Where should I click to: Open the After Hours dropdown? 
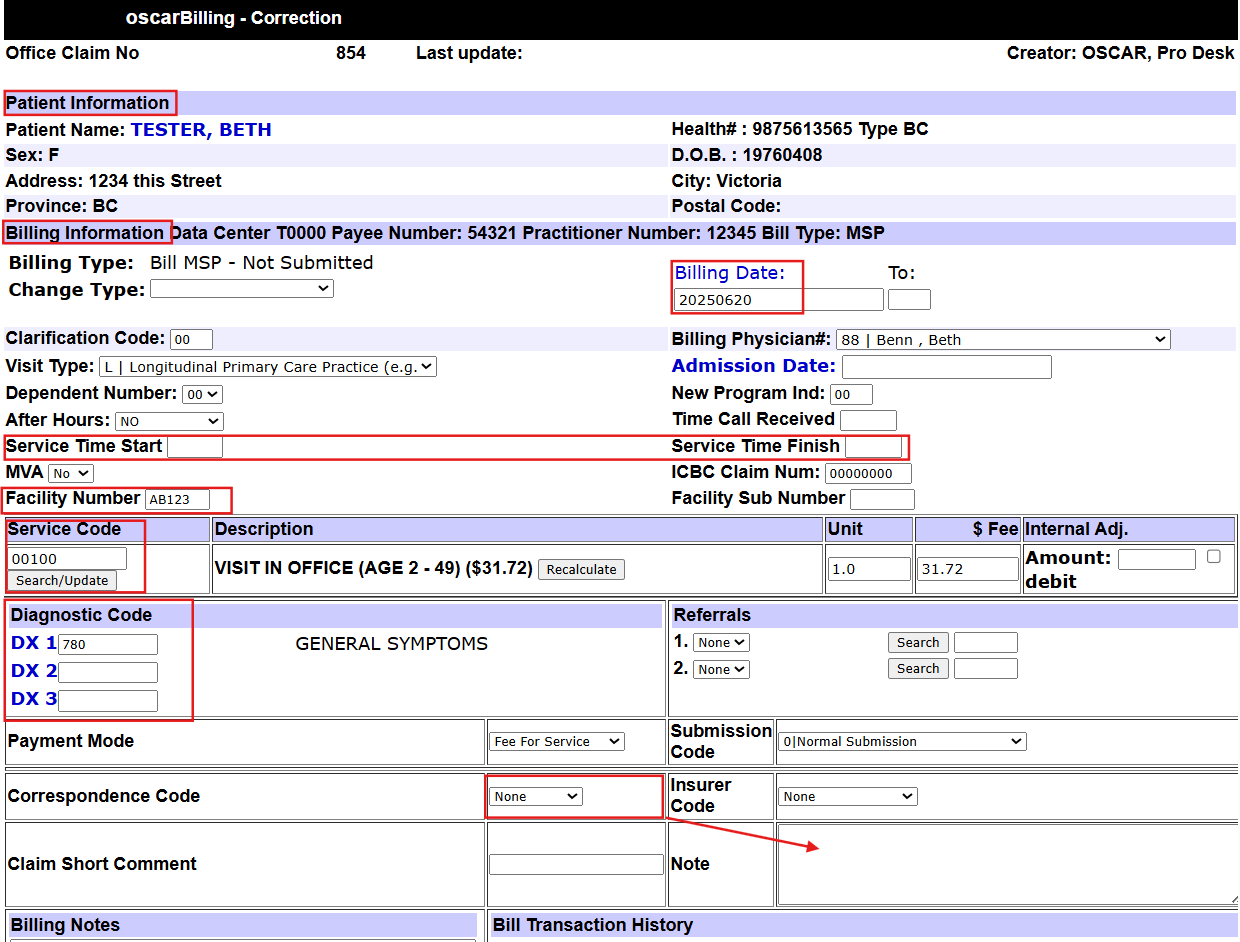168,420
